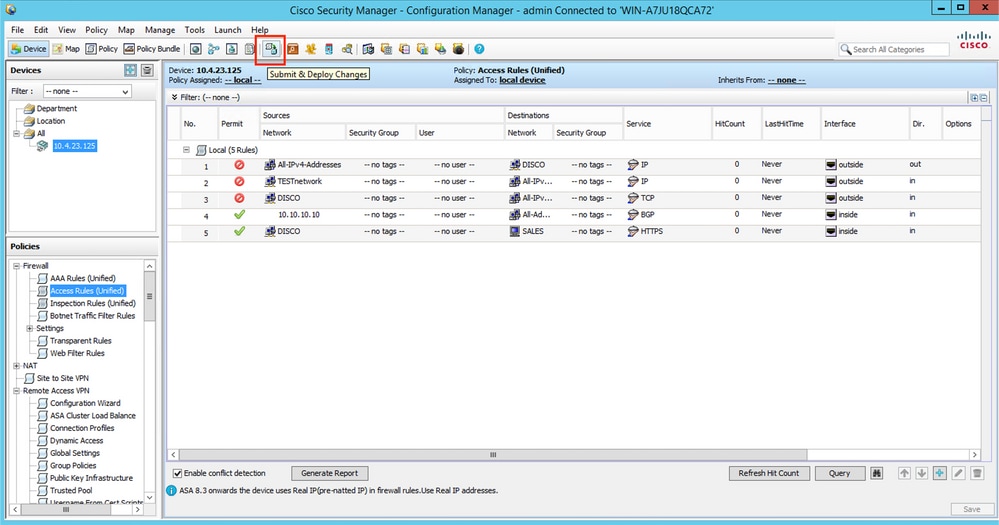
Task: Open the Tools menu
Action: pyautogui.click(x=195, y=30)
